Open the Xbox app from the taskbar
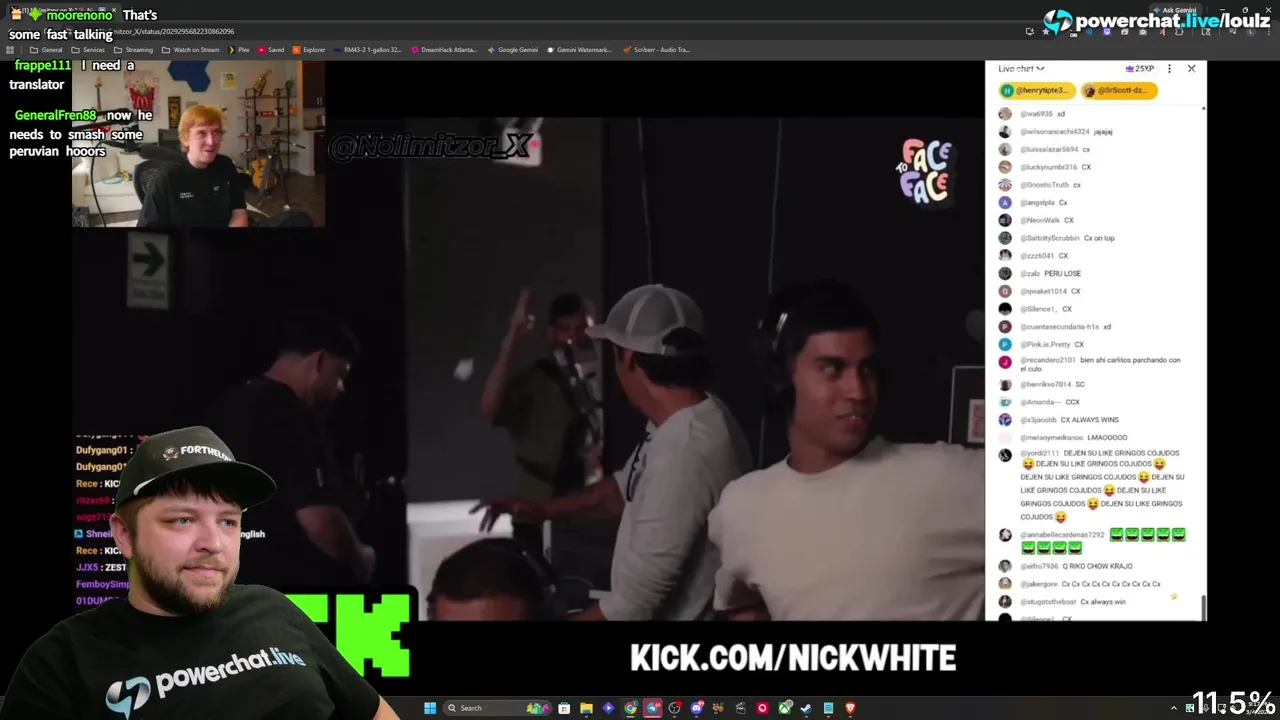This screenshot has width=1280, height=720. pos(785,708)
